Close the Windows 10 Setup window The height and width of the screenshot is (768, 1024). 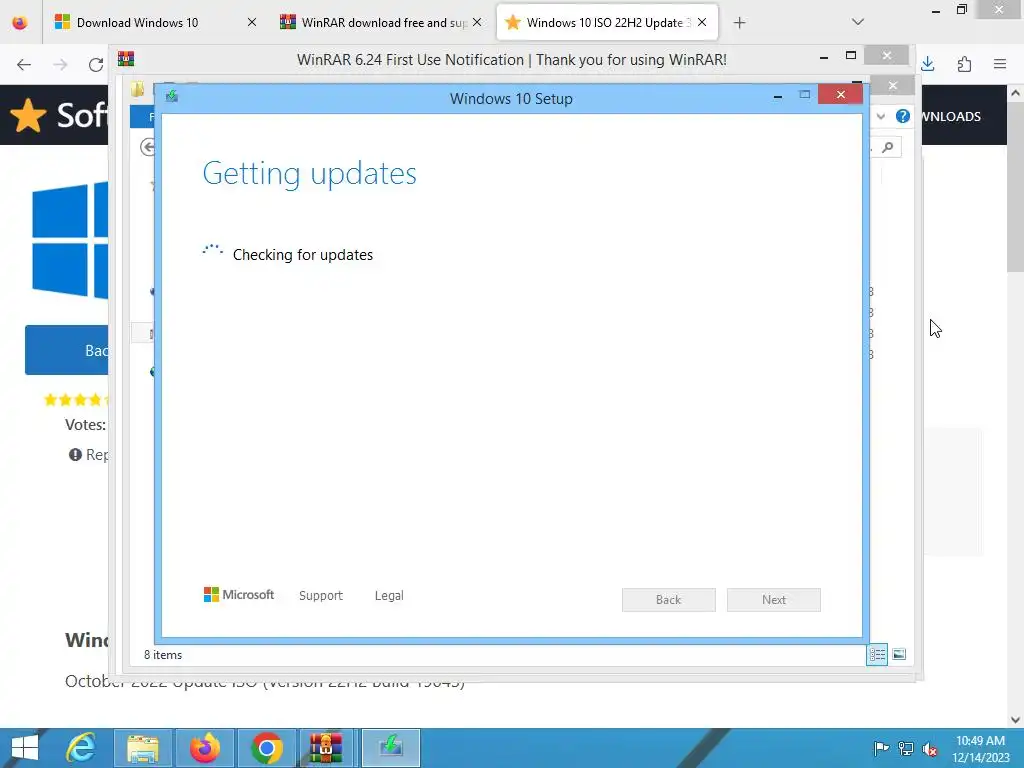click(x=840, y=95)
